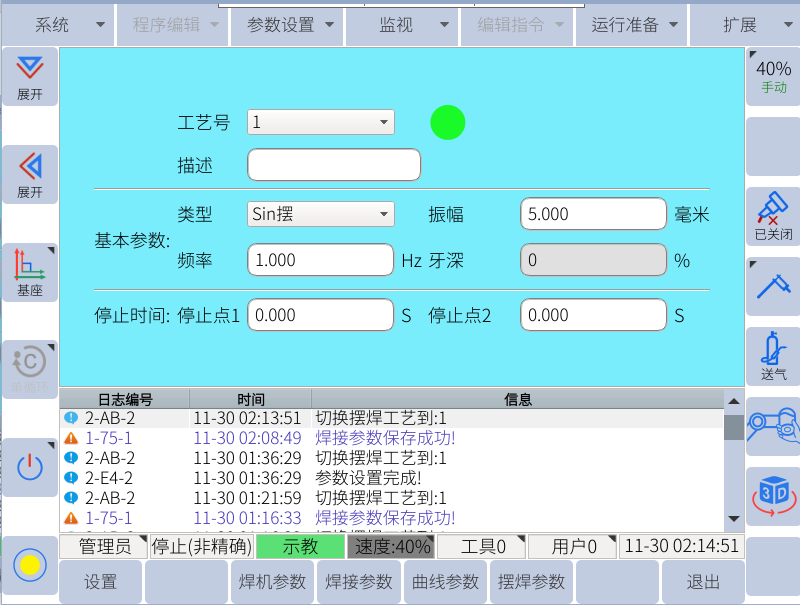Expand the 类型 Sin摆 dropdown

tap(321, 213)
